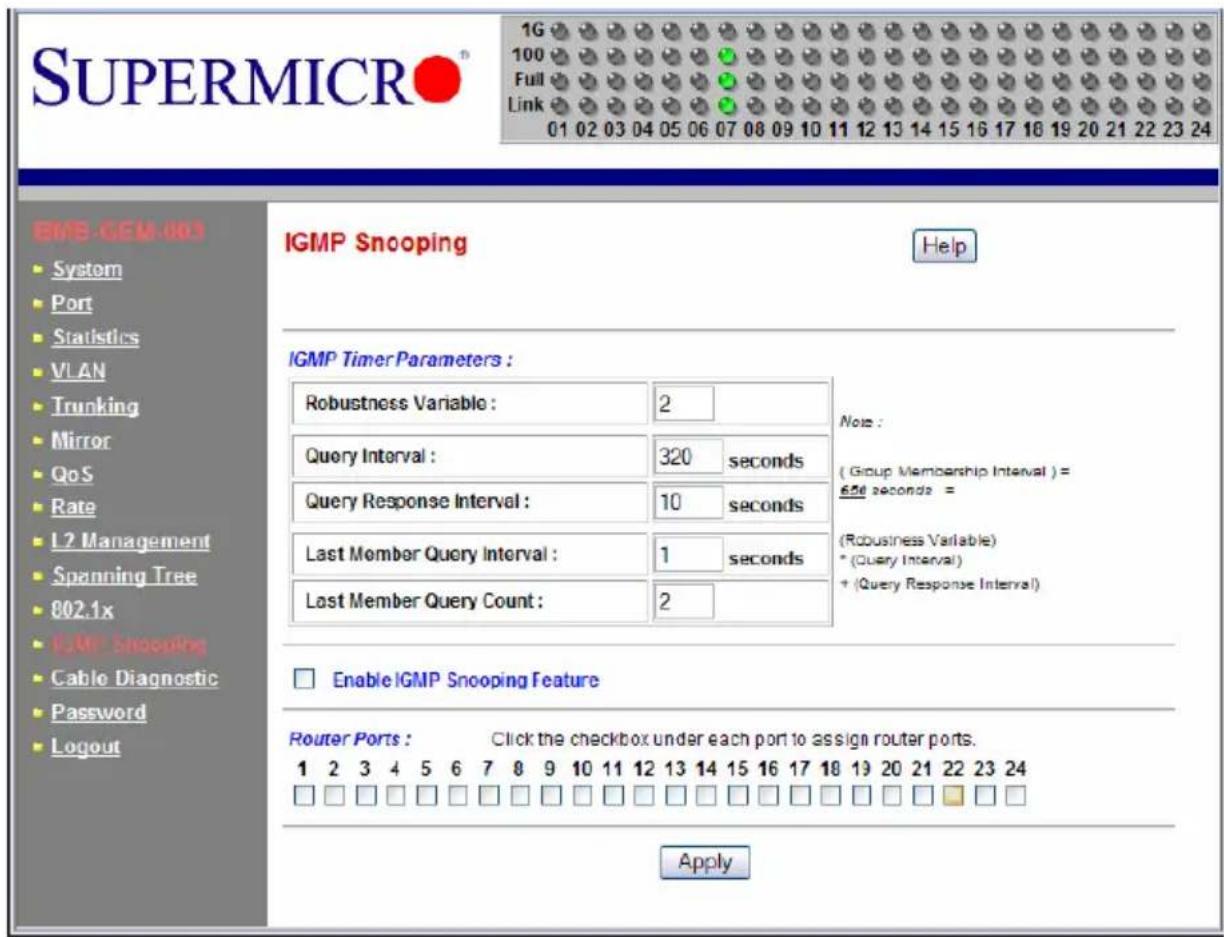Click the Help button
This screenshot has width=1224, height=937.
coord(944,246)
